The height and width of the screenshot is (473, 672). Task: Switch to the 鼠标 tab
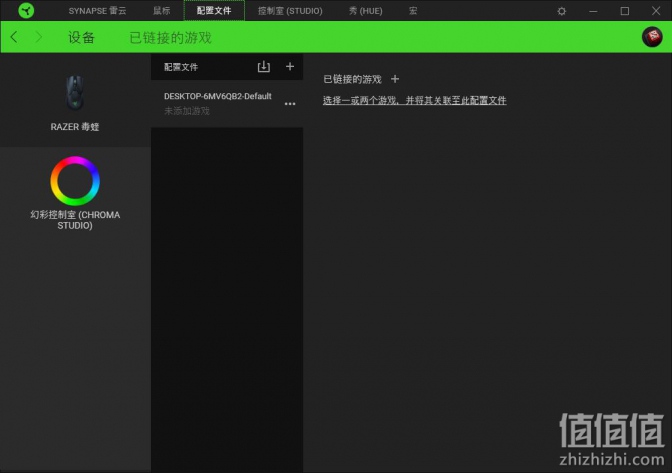click(x=162, y=11)
